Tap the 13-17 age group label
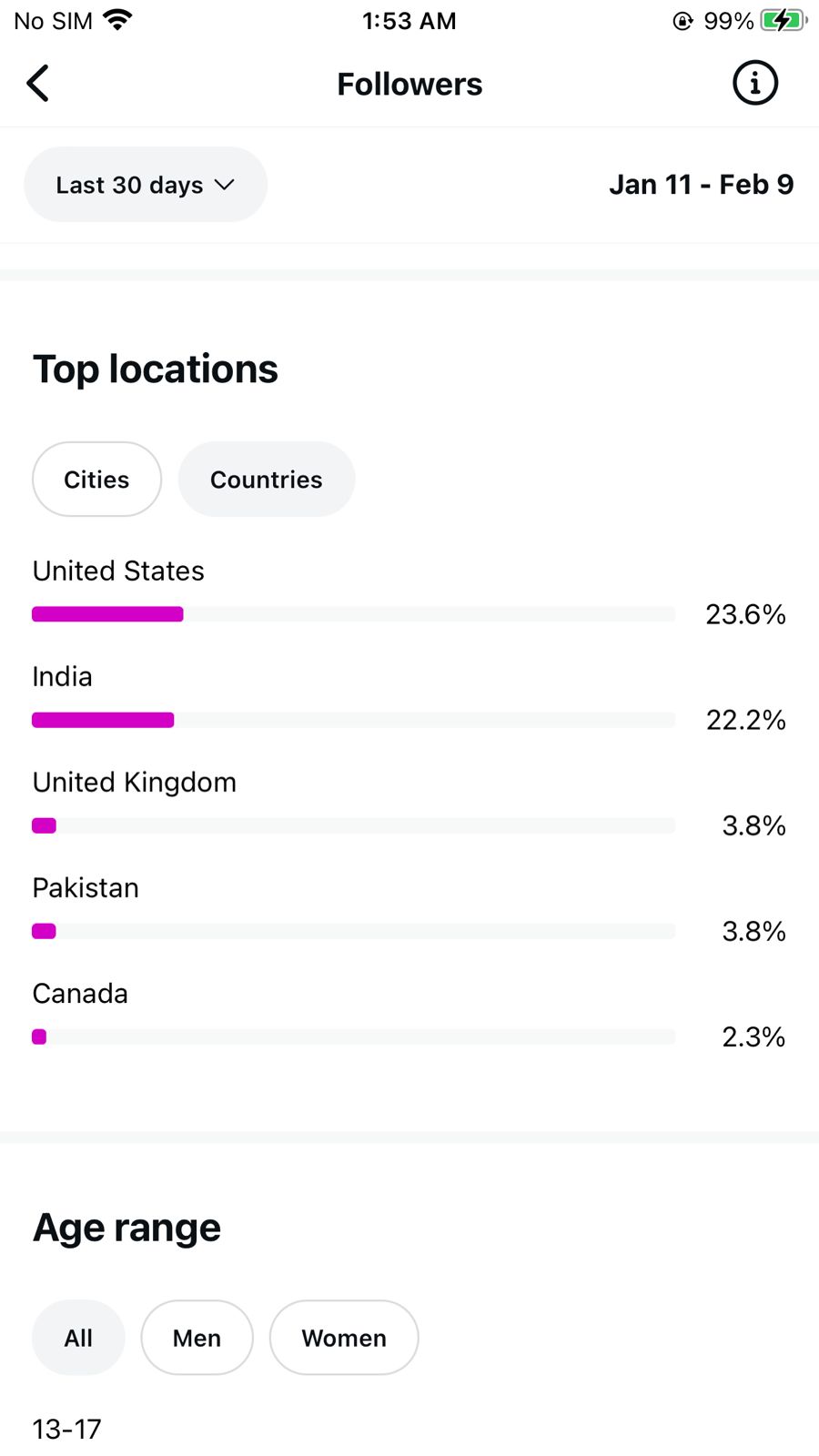Image resolution: width=819 pixels, height=1456 pixels. pos(67,1429)
